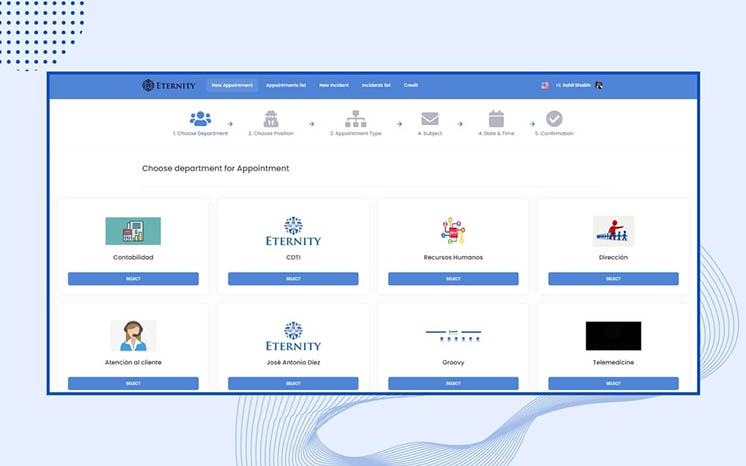746x466 pixels.
Task: Open the New Appointment tab
Action: [x=232, y=85]
